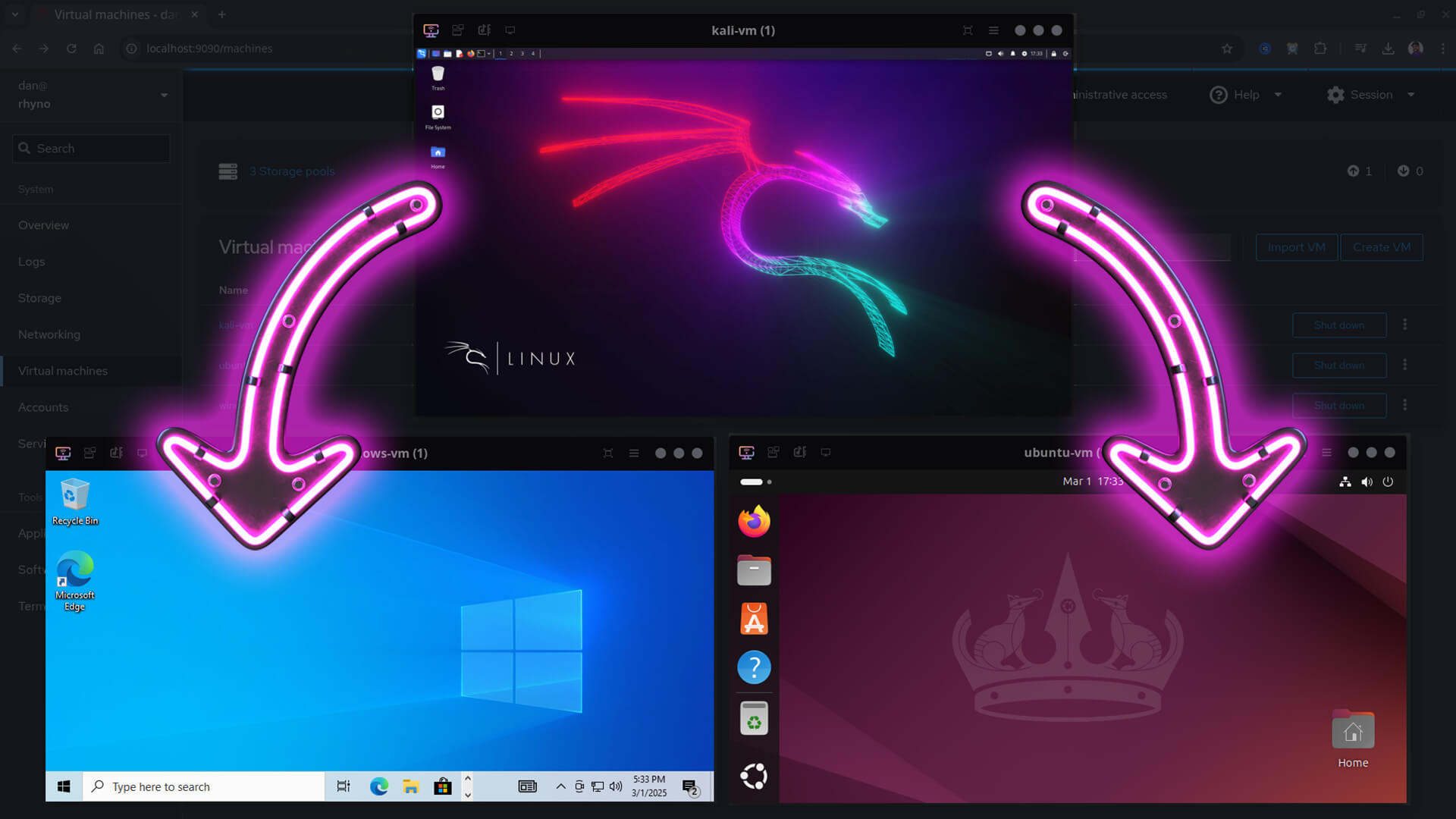Image resolution: width=1456 pixels, height=819 pixels.
Task: Click the Ubuntu network icon in the top bar
Action: (1345, 482)
